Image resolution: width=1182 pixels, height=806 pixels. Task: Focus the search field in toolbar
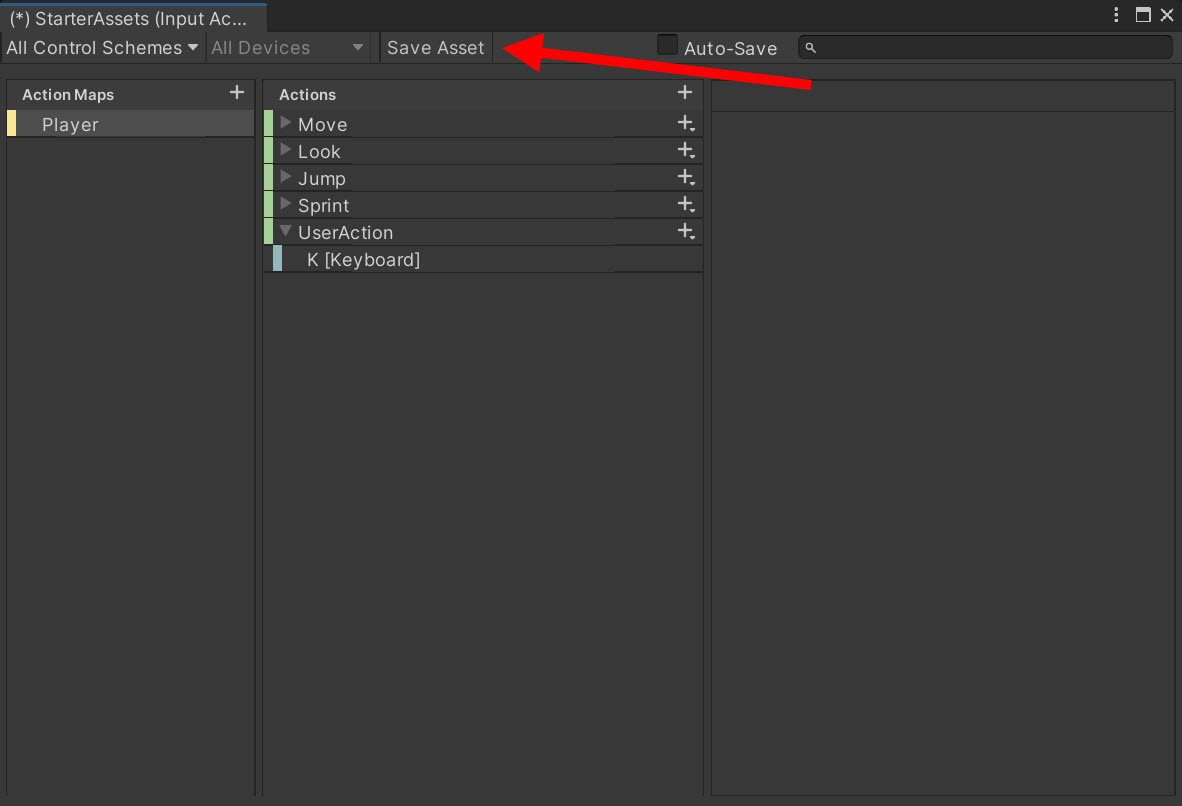(985, 48)
